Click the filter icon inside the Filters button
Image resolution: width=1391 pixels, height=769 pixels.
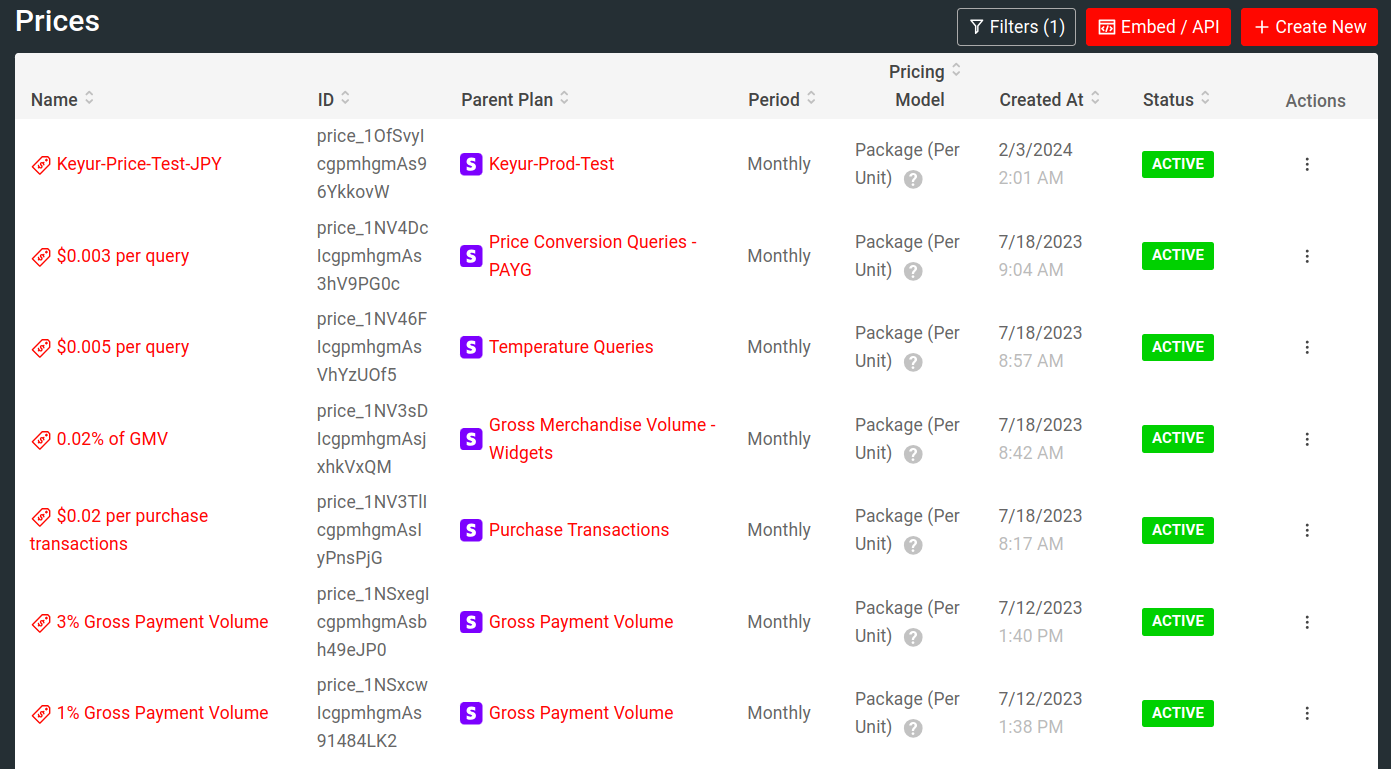pyautogui.click(x=977, y=27)
